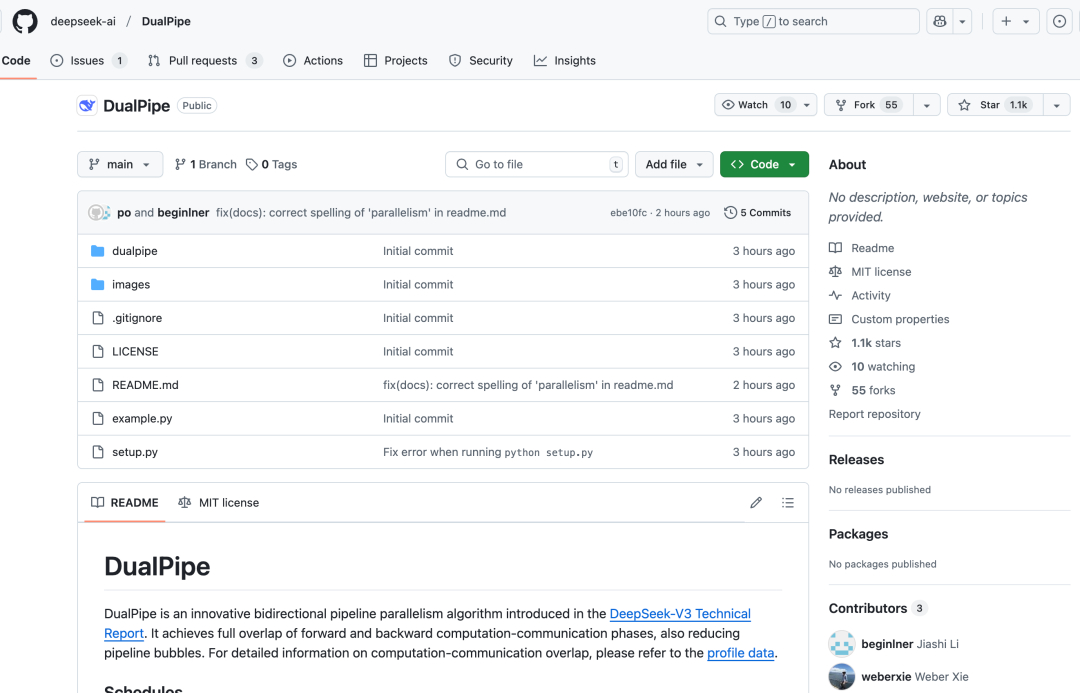Open the main branch dropdown
This screenshot has width=1080, height=693.
pyautogui.click(x=120, y=165)
